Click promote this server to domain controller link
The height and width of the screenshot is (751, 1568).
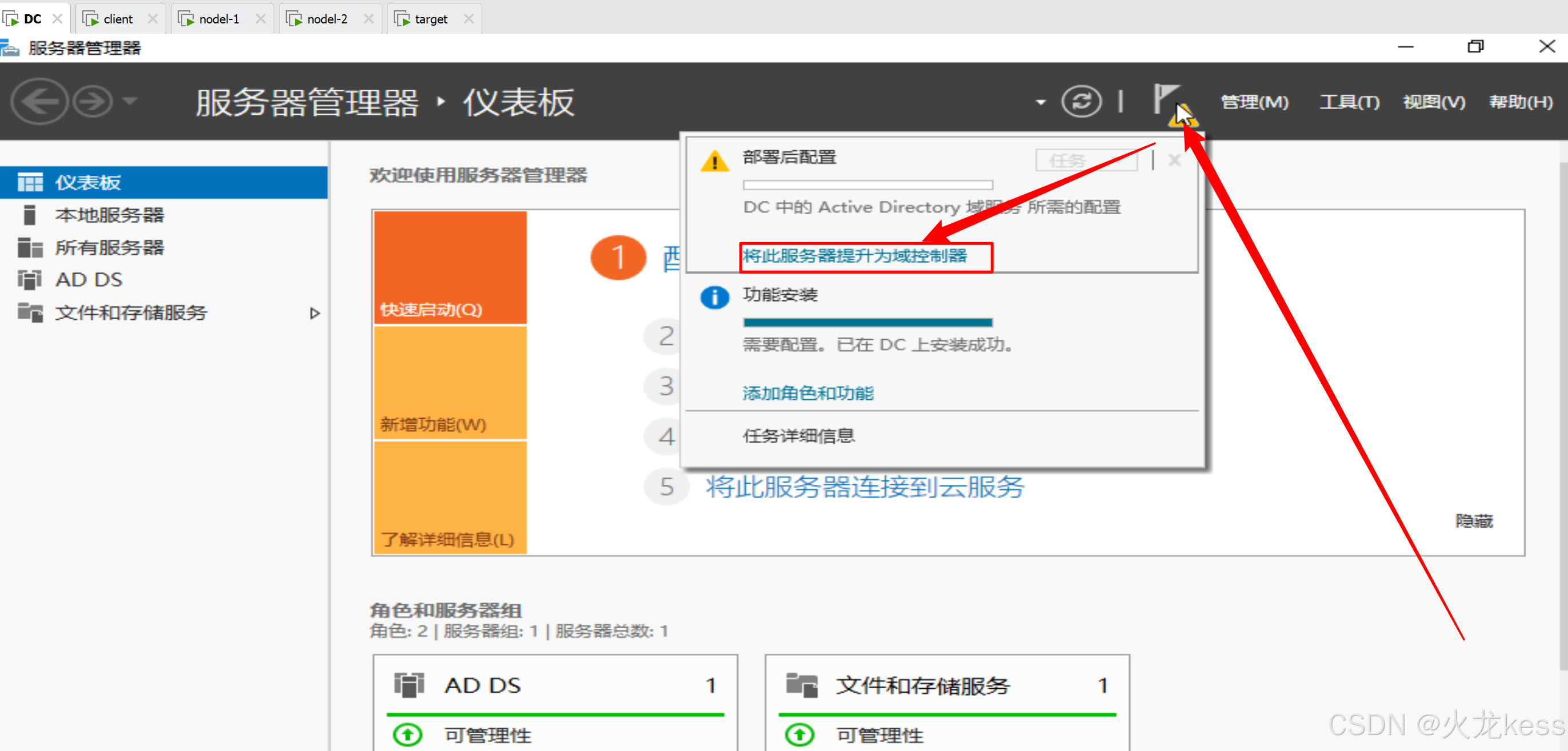click(855, 256)
